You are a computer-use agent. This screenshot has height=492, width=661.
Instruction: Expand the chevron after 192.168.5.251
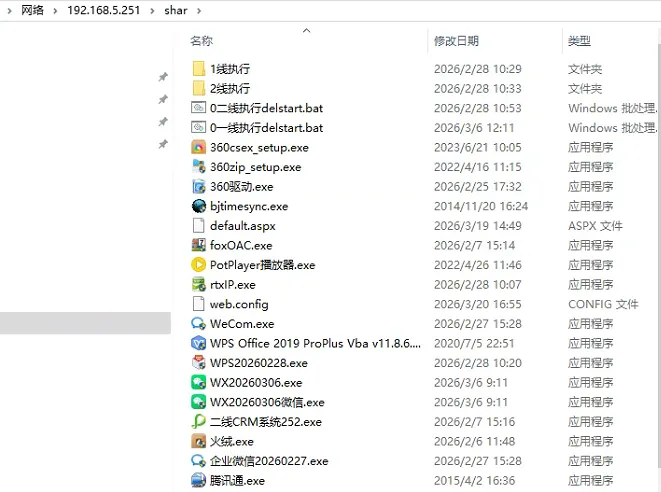click(152, 11)
